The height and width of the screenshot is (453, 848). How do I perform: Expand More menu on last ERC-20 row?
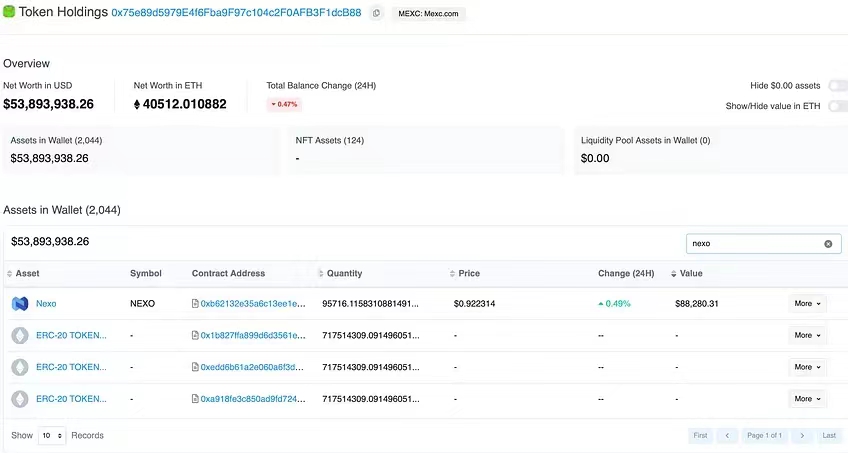click(807, 399)
